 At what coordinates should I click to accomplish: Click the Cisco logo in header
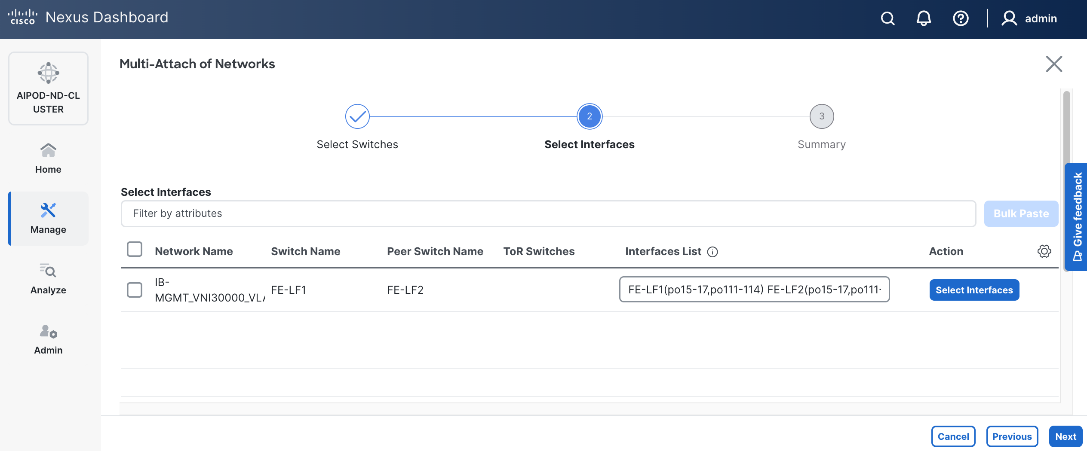(22, 18)
